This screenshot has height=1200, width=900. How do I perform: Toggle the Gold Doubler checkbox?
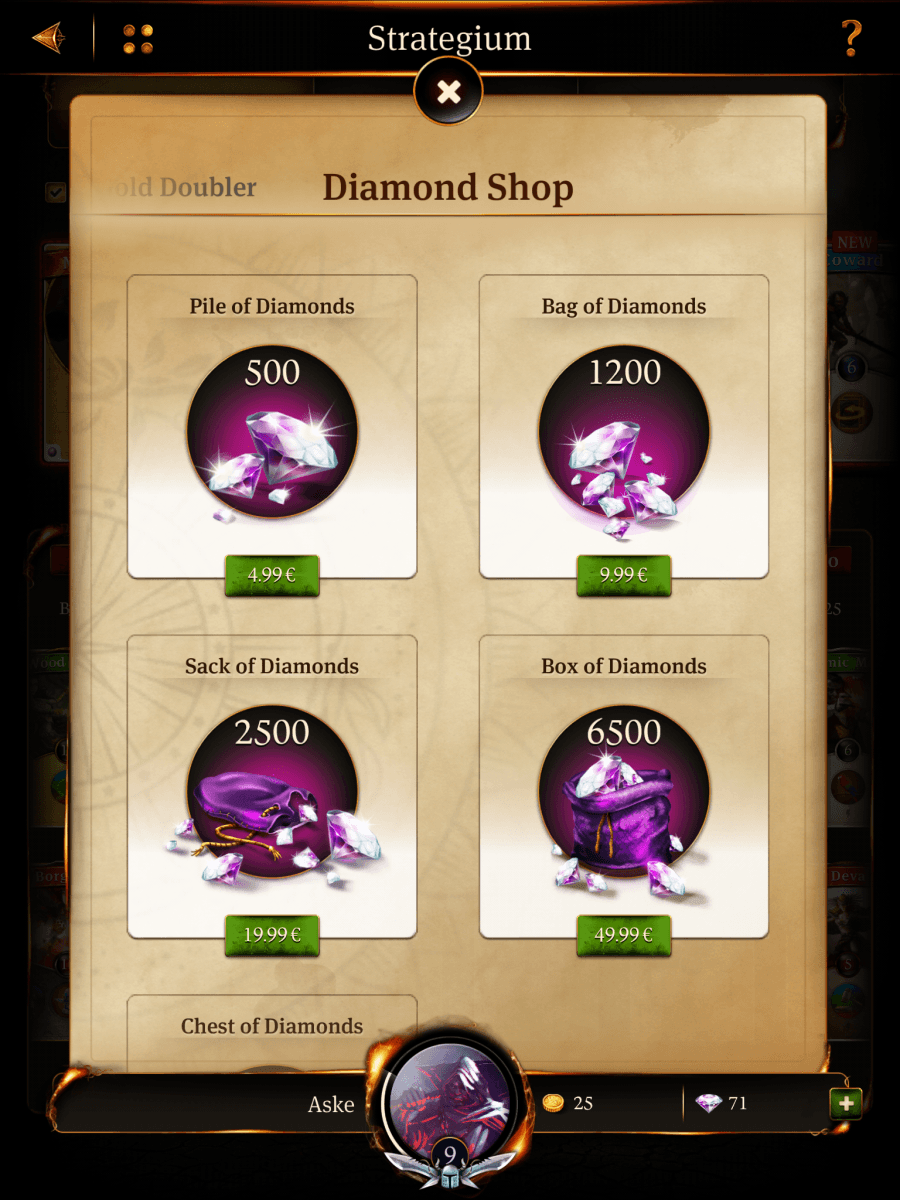tap(55, 191)
